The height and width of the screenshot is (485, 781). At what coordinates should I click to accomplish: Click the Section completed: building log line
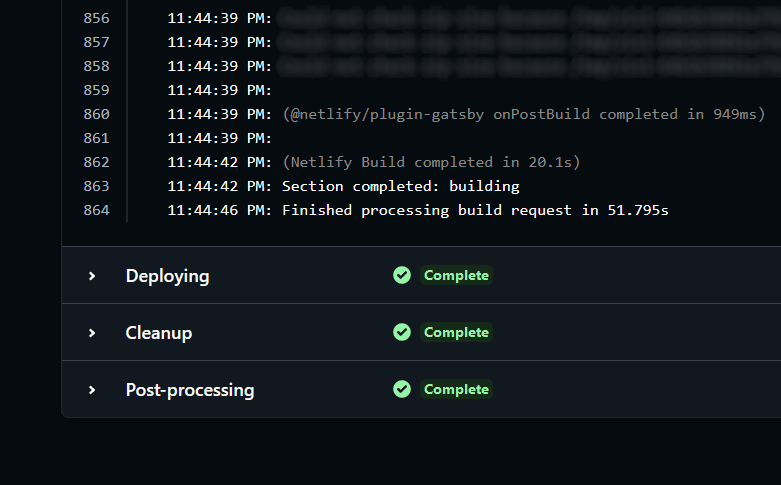[401, 186]
